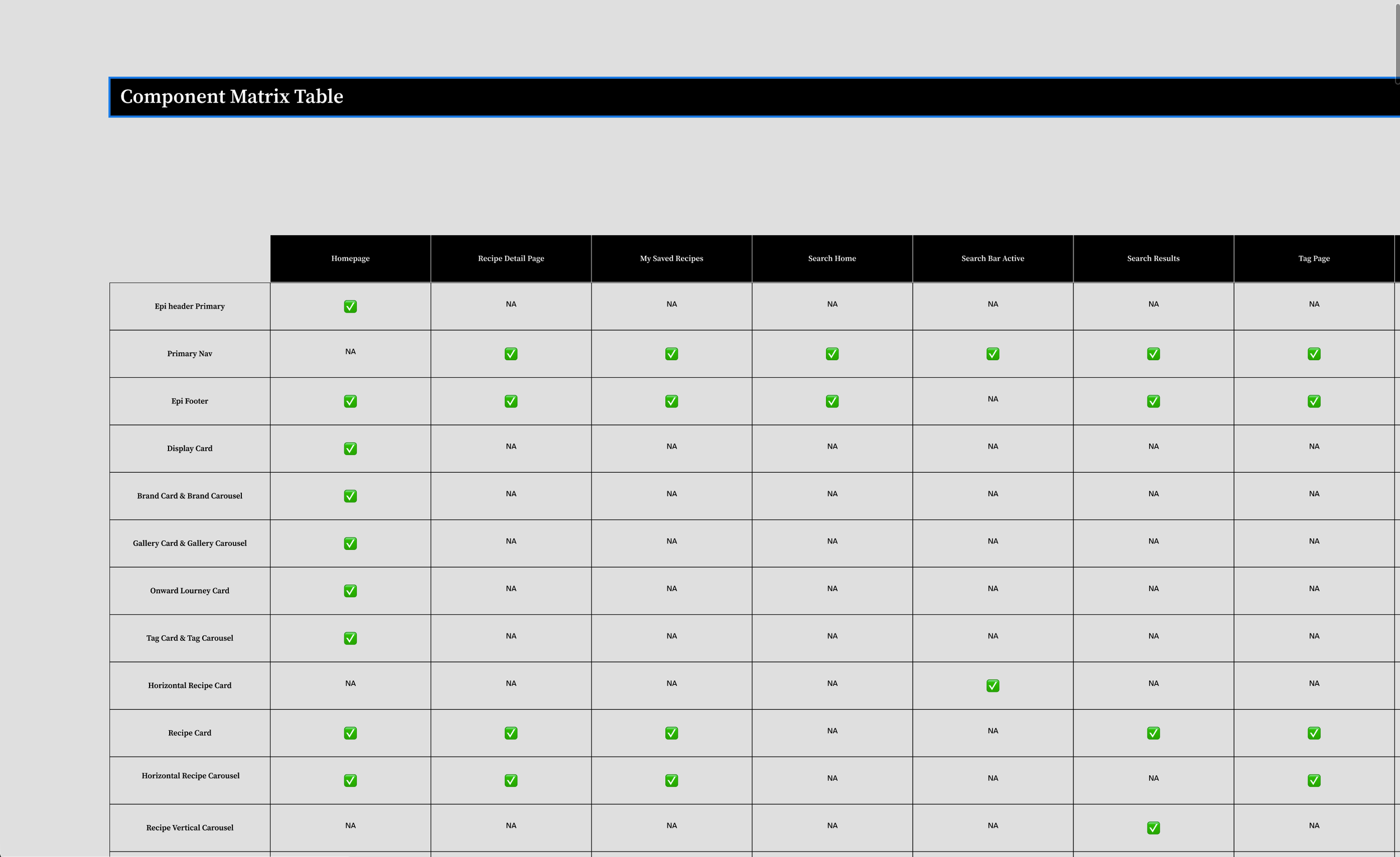Click NA cell for Primary Nav under Homepage
This screenshot has height=857, width=1400.
(351, 352)
